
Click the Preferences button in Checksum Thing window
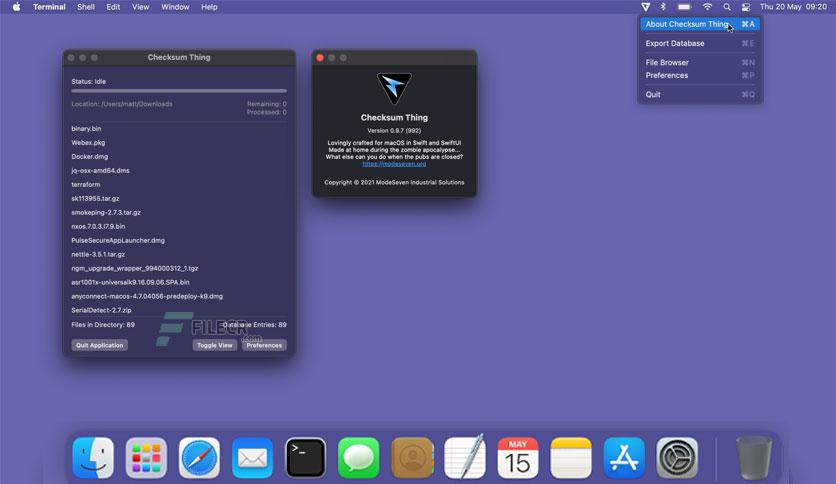click(x=264, y=345)
